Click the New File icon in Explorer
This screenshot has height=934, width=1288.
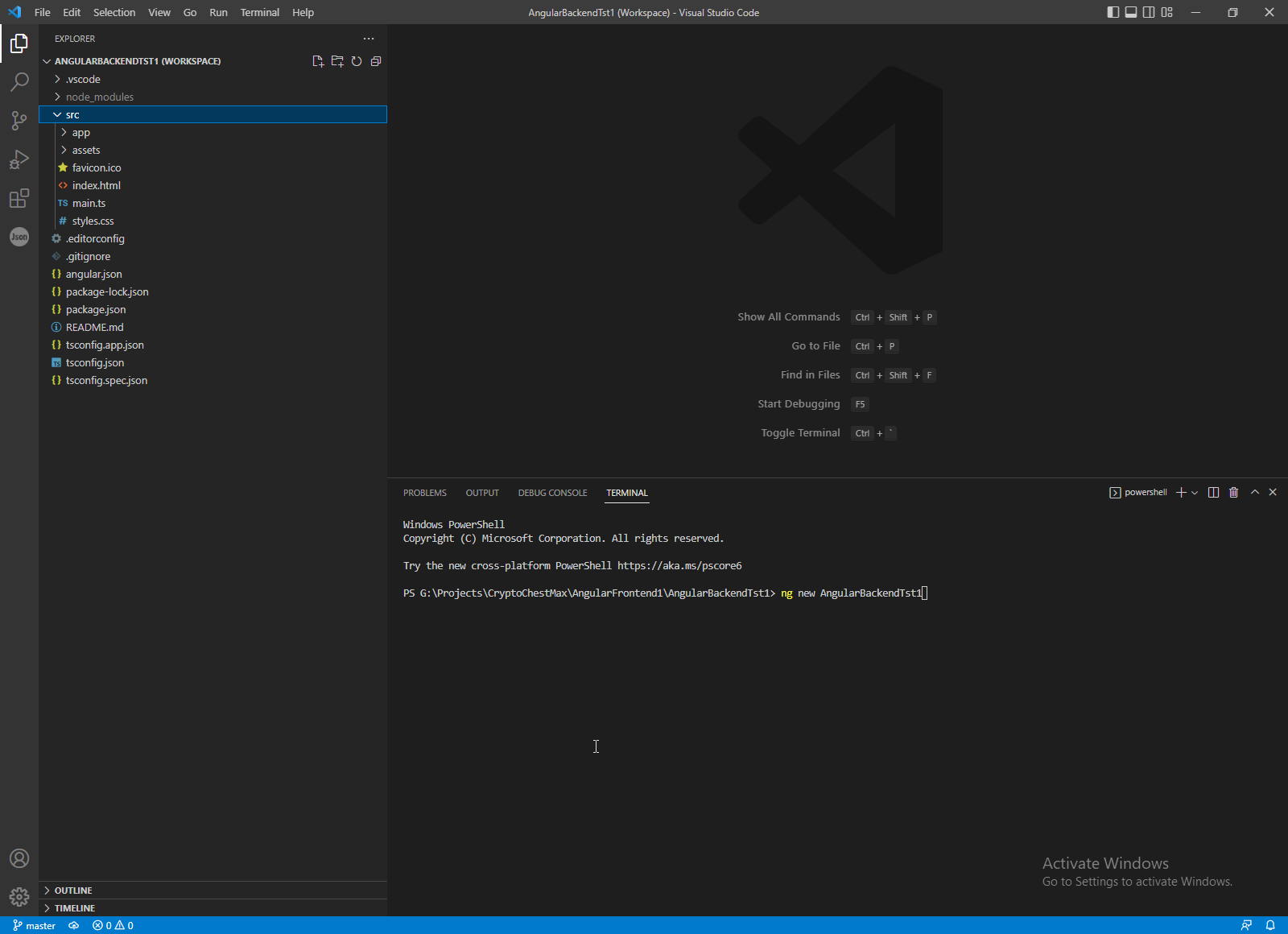point(318,61)
